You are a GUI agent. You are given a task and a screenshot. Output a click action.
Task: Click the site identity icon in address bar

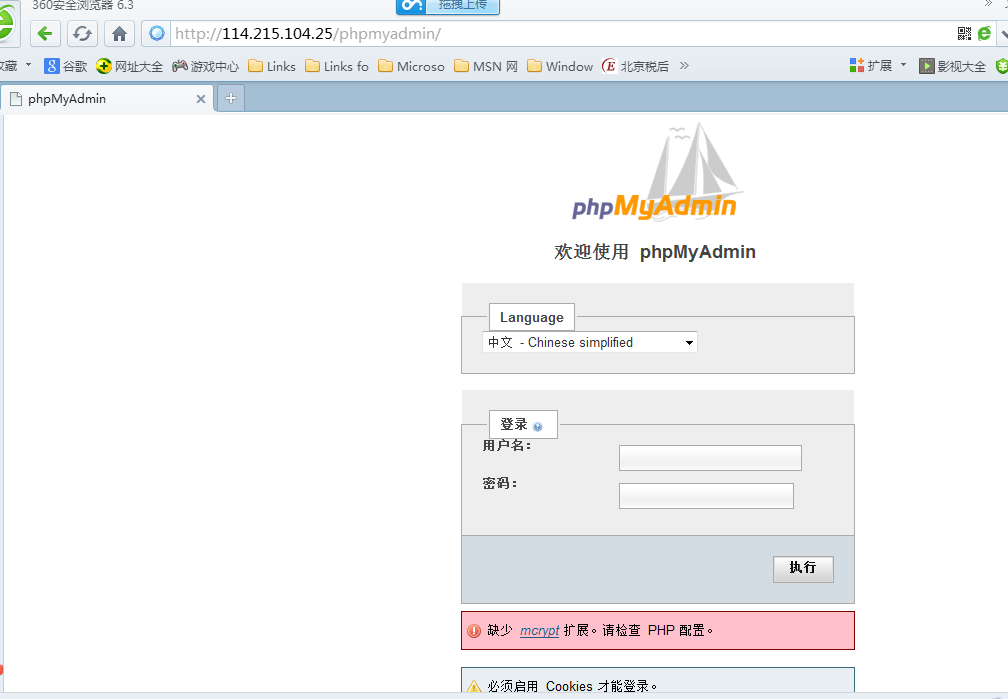pos(156,33)
